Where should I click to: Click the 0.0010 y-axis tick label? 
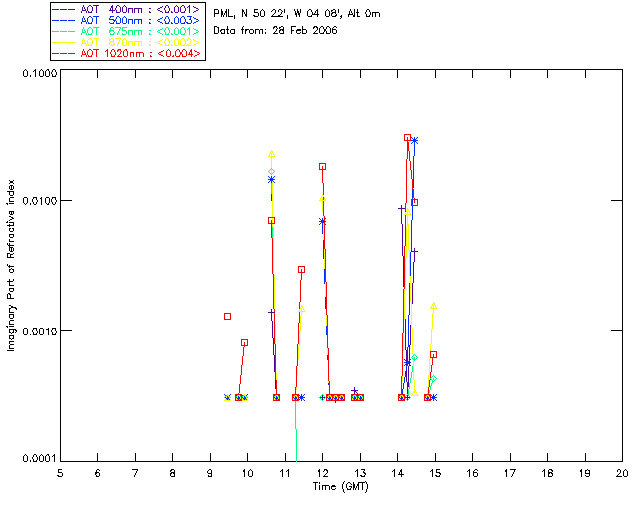pos(40,331)
